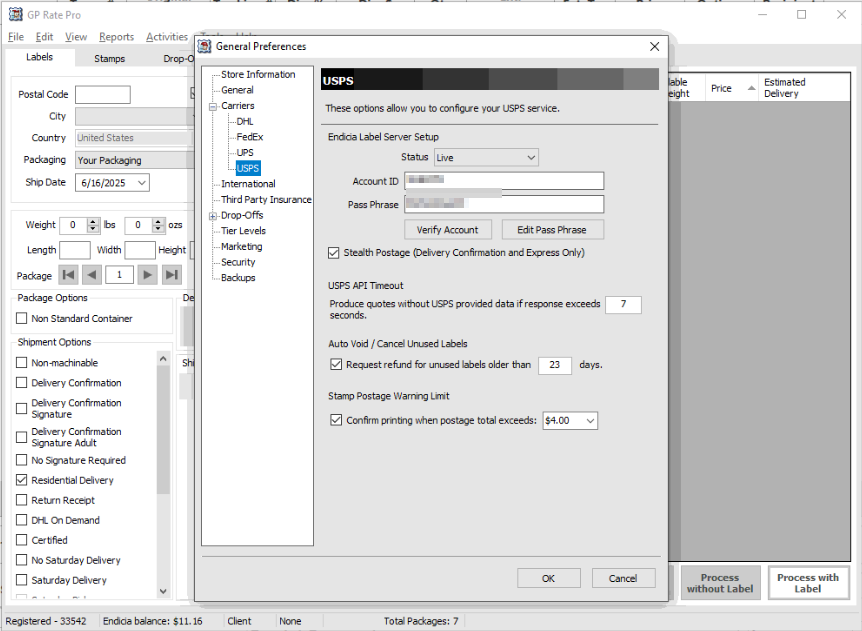This screenshot has height=631, width=862.
Task: Open the Reports menu
Action: click(x=117, y=37)
